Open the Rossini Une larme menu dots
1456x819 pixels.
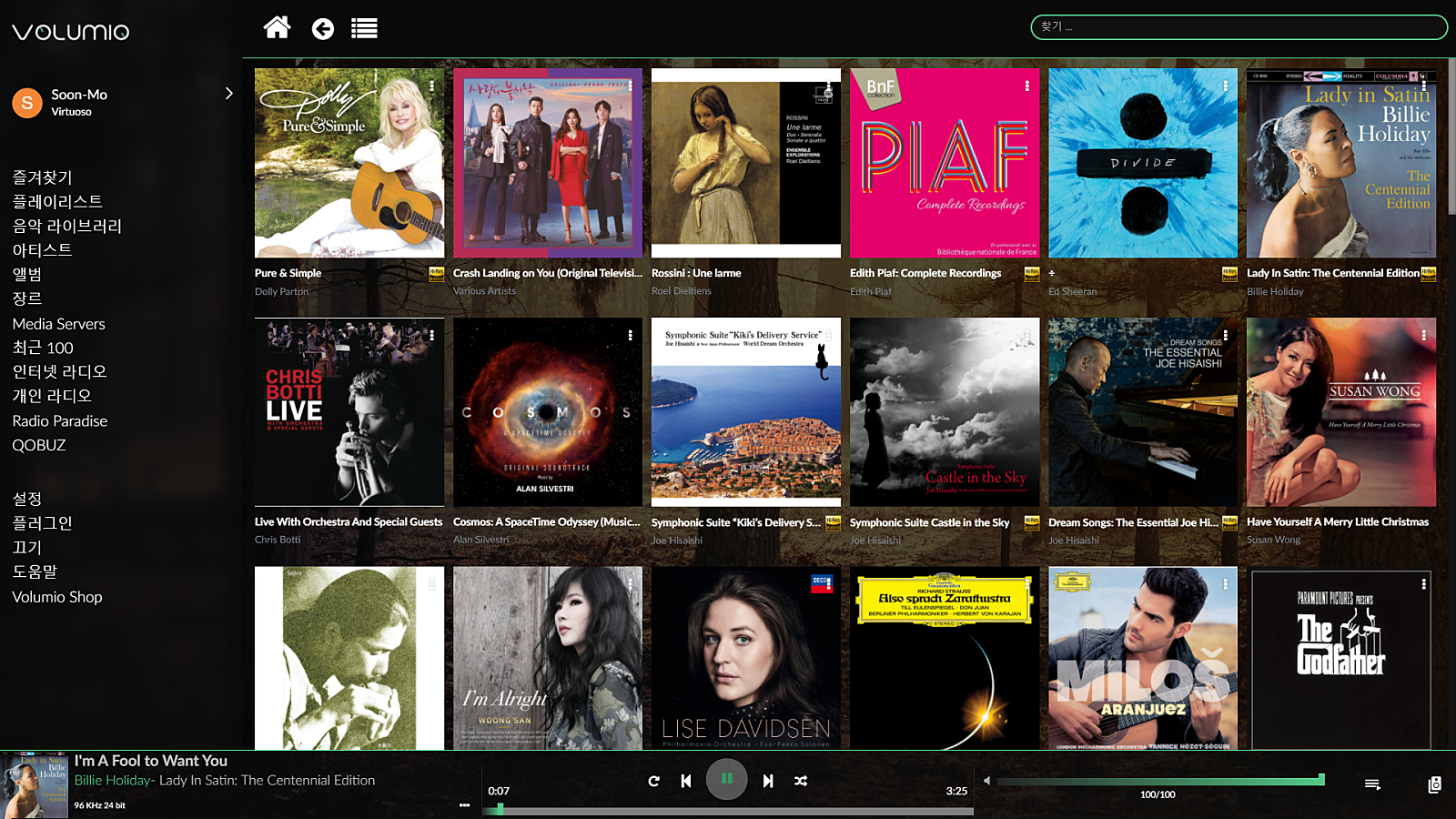[828, 86]
